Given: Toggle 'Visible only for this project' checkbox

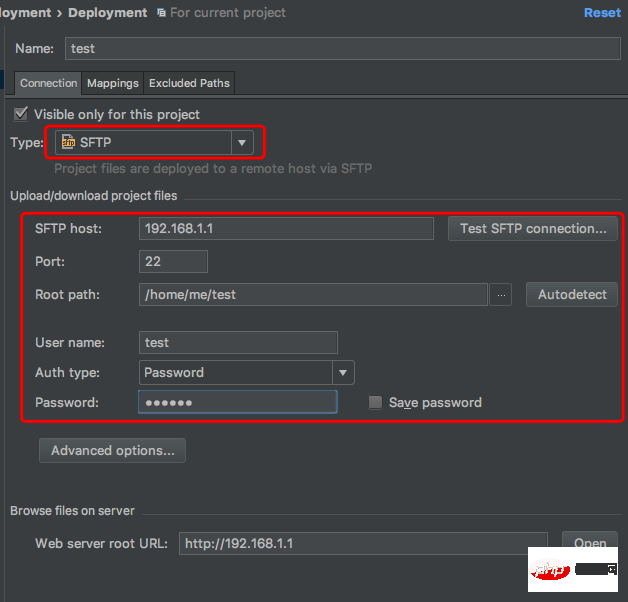Looking at the screenshot, I should pos(22,114).
